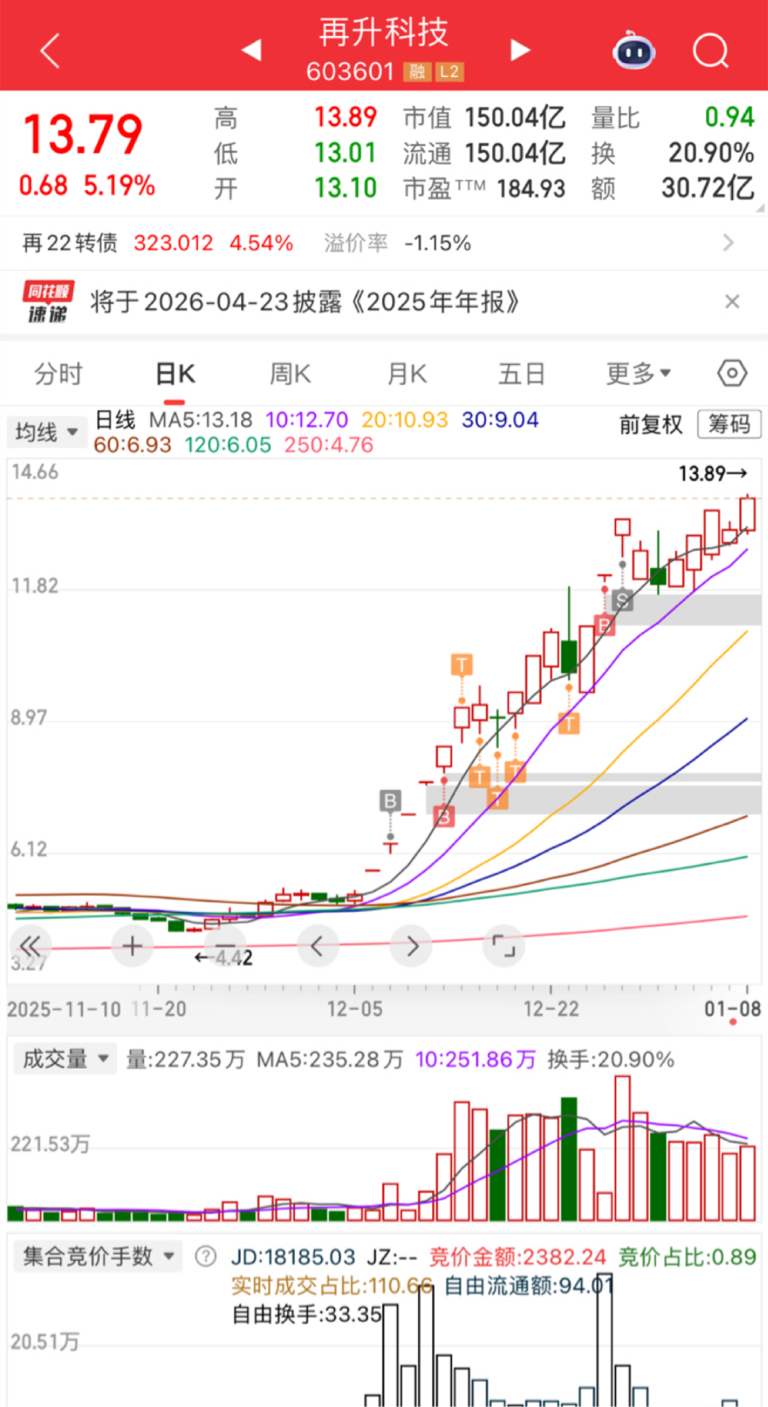Tap the back arrow in header
The image size is (768, 1407).
[x=50, y=49]
